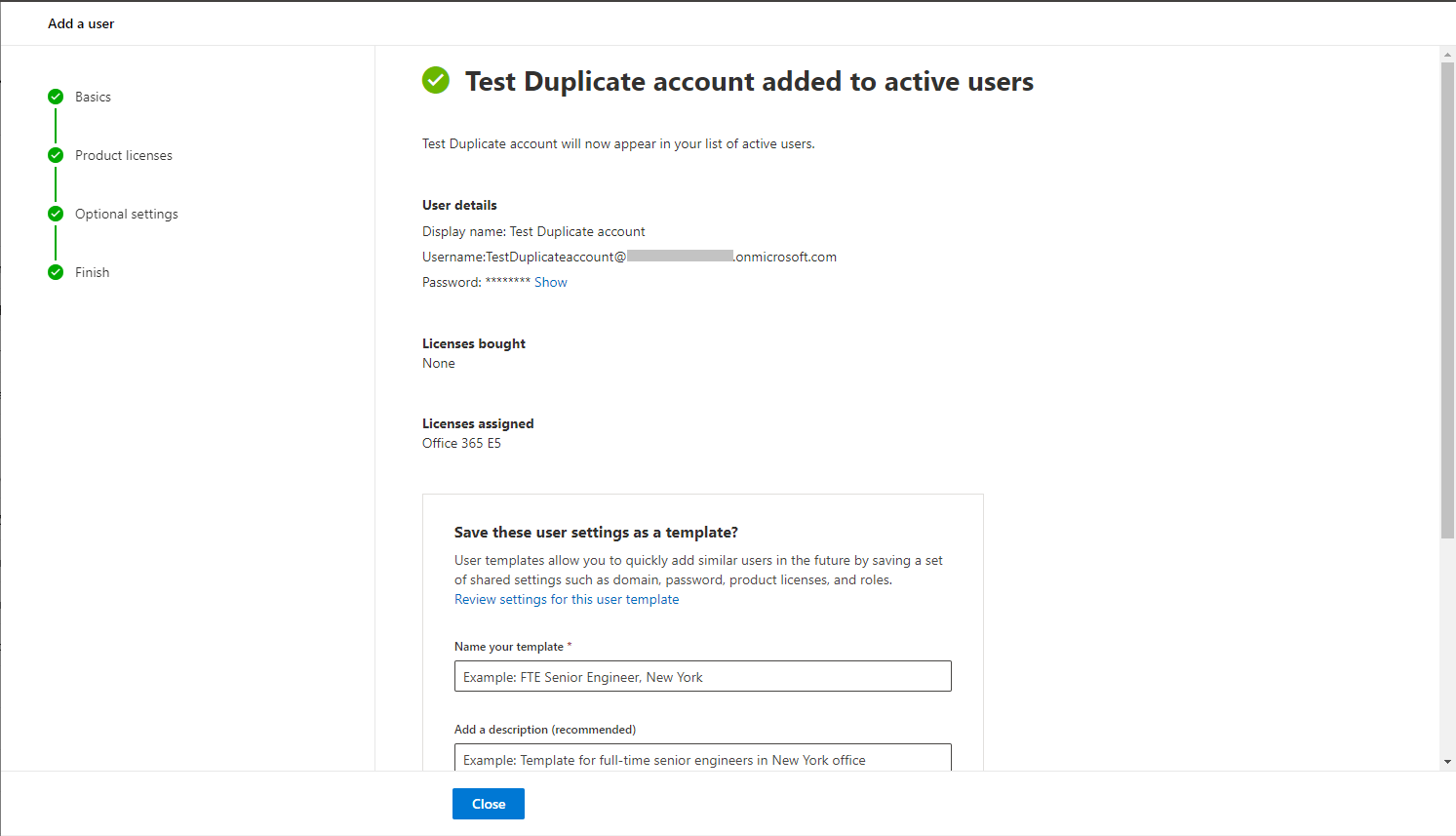Click the 'Test Duplicate account added to active users' heading
Screen dimensions: 1456x836
pos(749,81)
